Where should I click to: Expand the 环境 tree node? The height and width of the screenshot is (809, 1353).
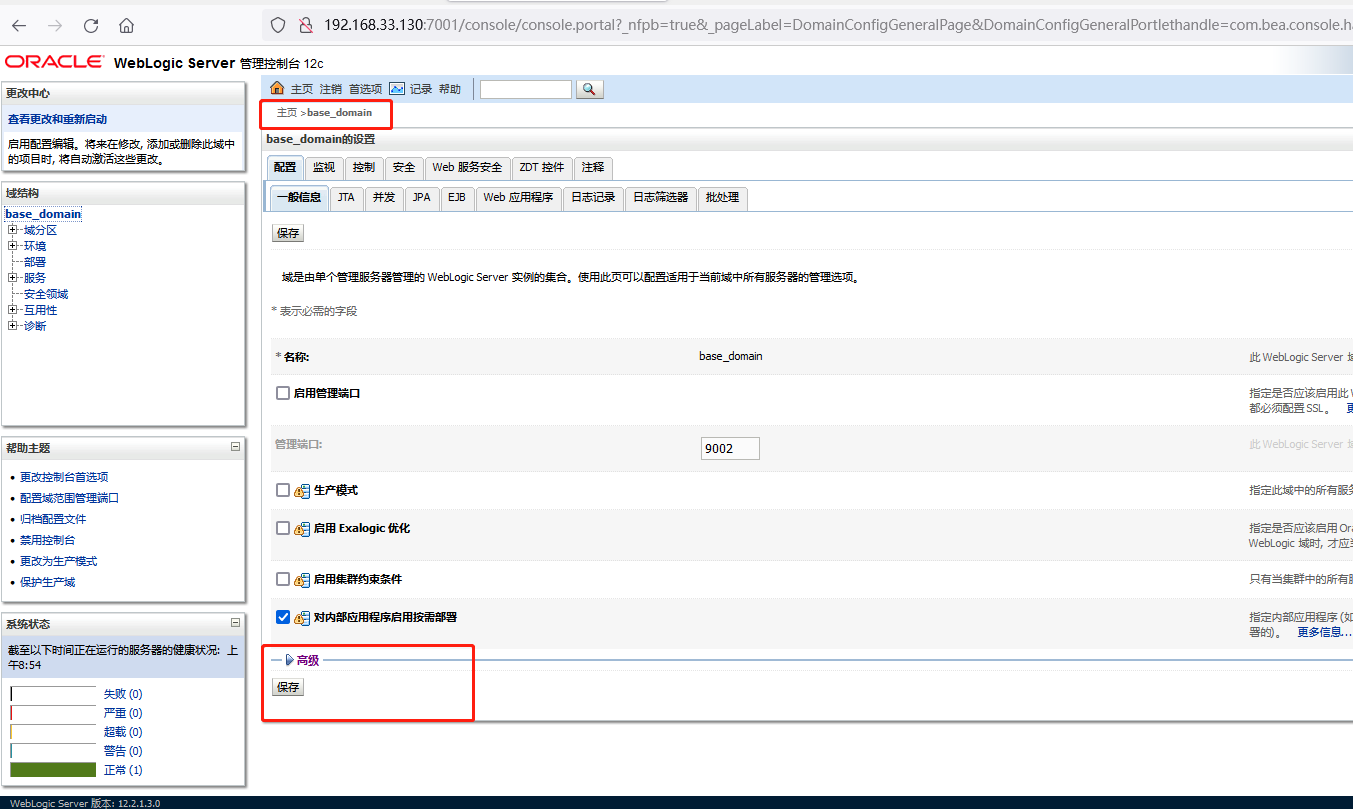coord(12,246)
